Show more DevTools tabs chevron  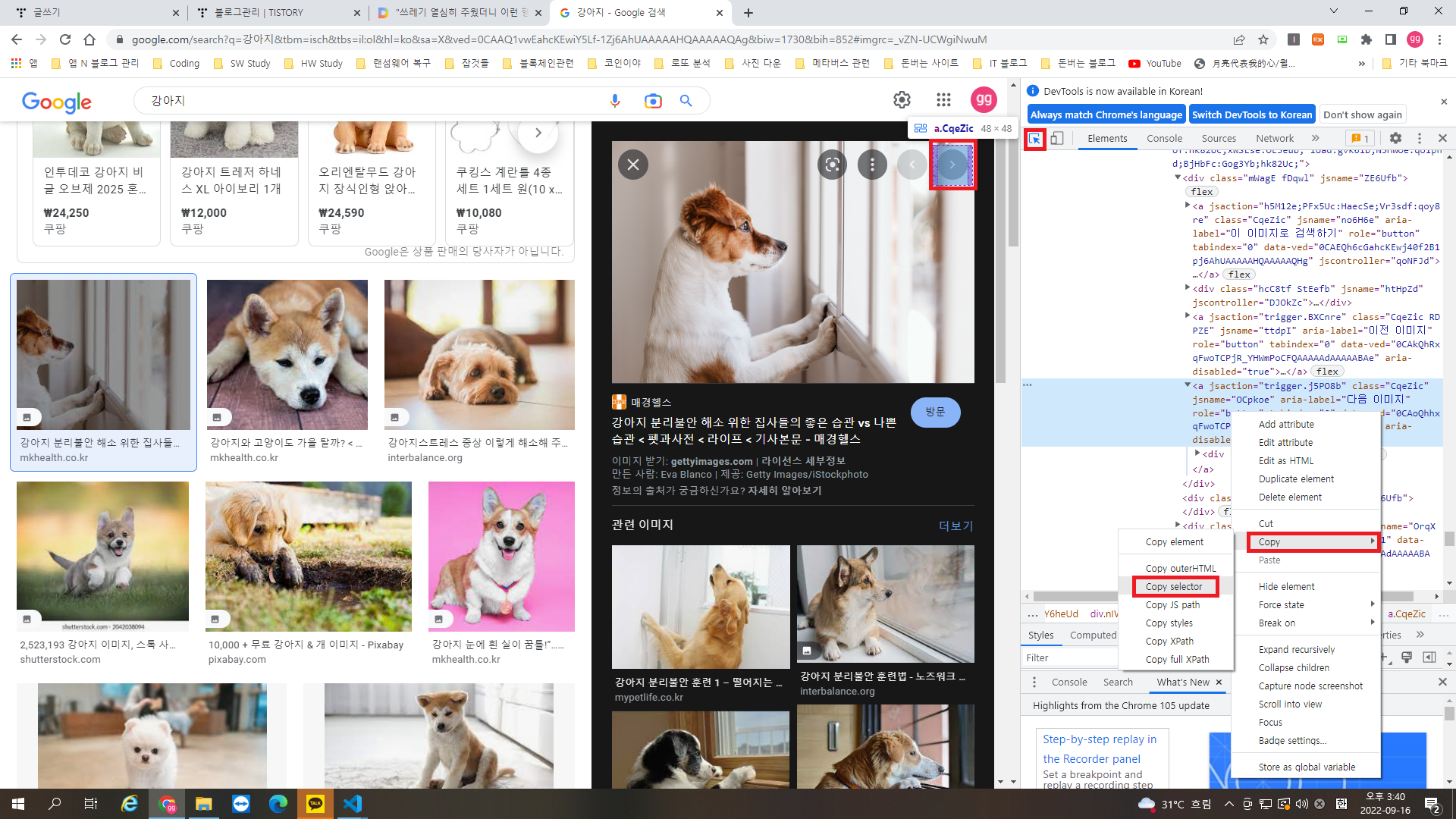point(1316,139)
